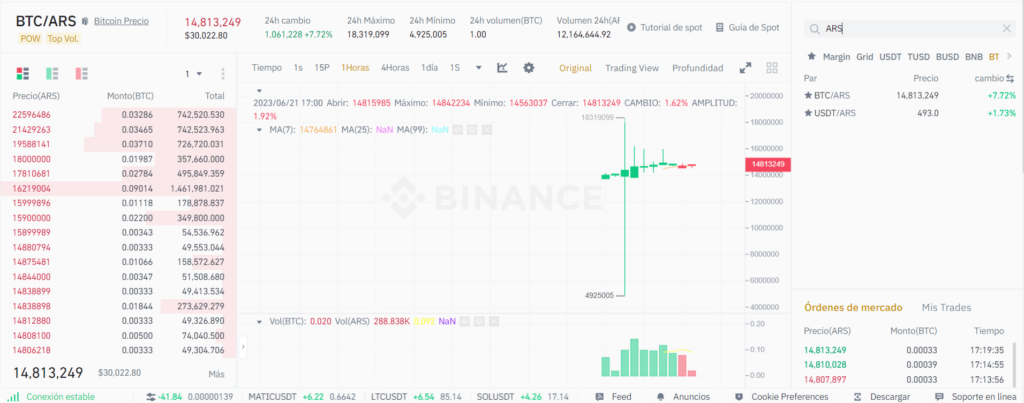This screenshot has width=1024, height=403.
Task: Toggle favorite star for BTC/ARS pair
Action: click(x=808, y=95)
